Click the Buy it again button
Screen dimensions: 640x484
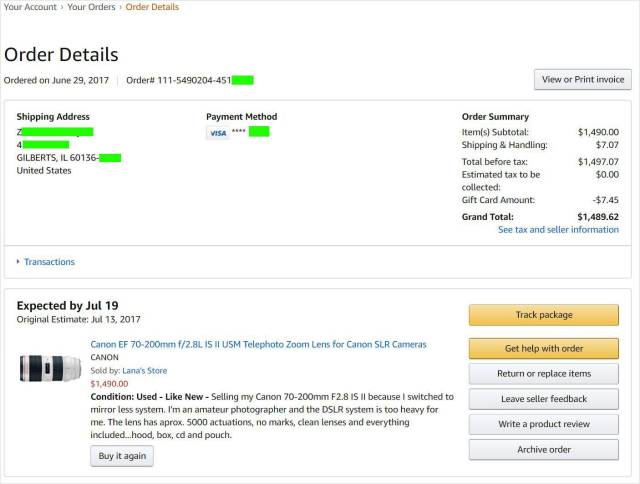click(122, 456)
